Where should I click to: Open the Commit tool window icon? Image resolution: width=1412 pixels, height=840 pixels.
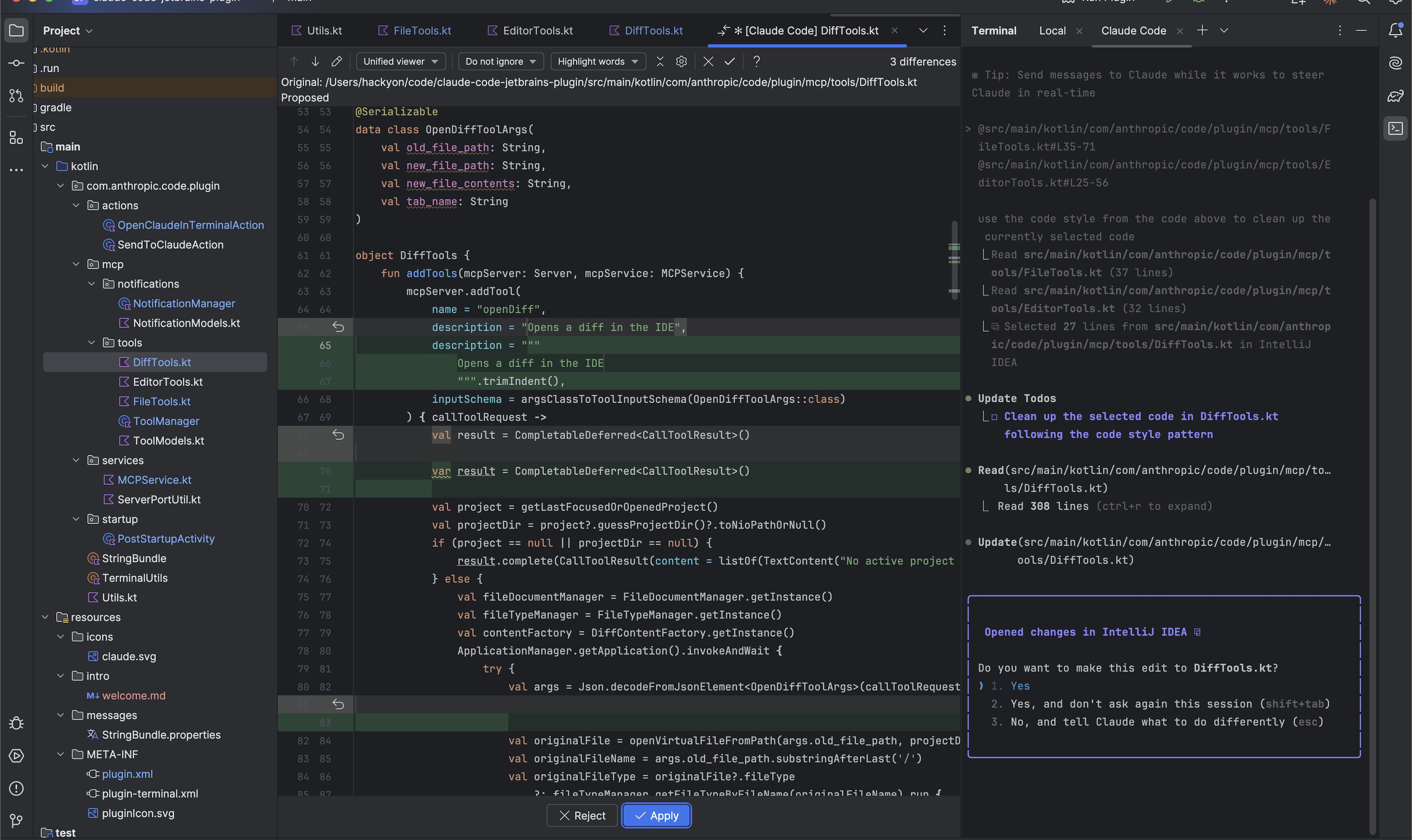(16, 63)
